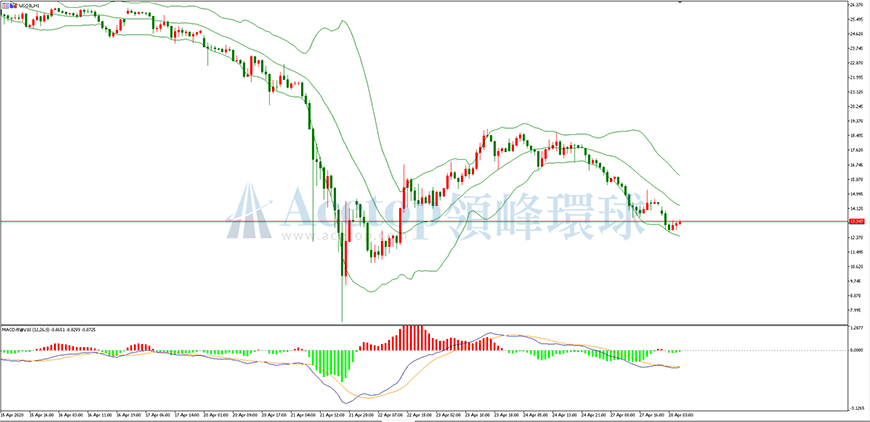Viewport: 870px width, 422px height.
Task: Click the 7.995 price scale label
Action: click(x=855, y=310)
